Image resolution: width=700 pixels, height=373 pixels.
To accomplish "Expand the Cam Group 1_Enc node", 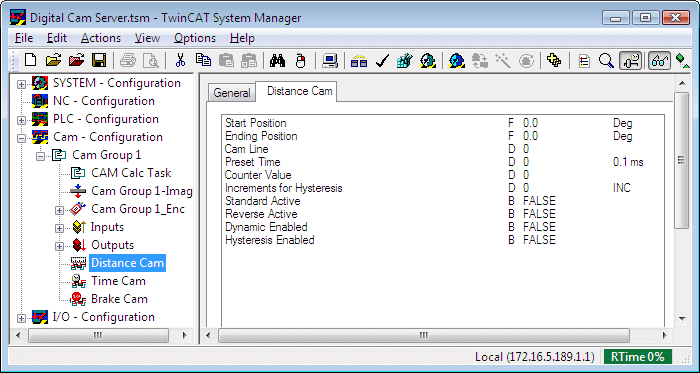I will [60, 210].
